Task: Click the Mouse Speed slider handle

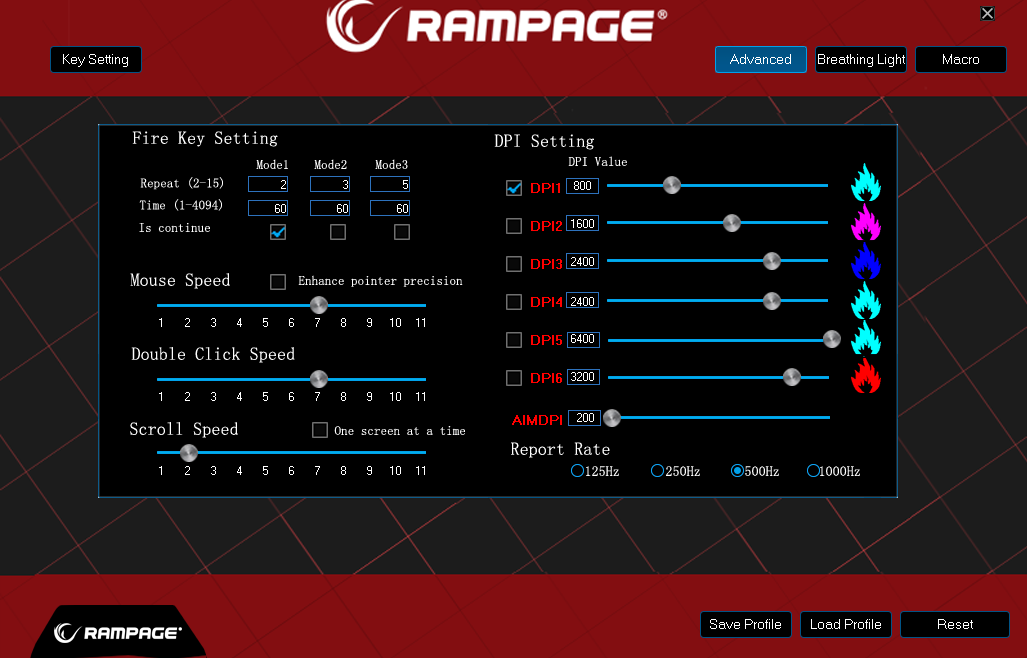Action: click(x=318, y=305)
